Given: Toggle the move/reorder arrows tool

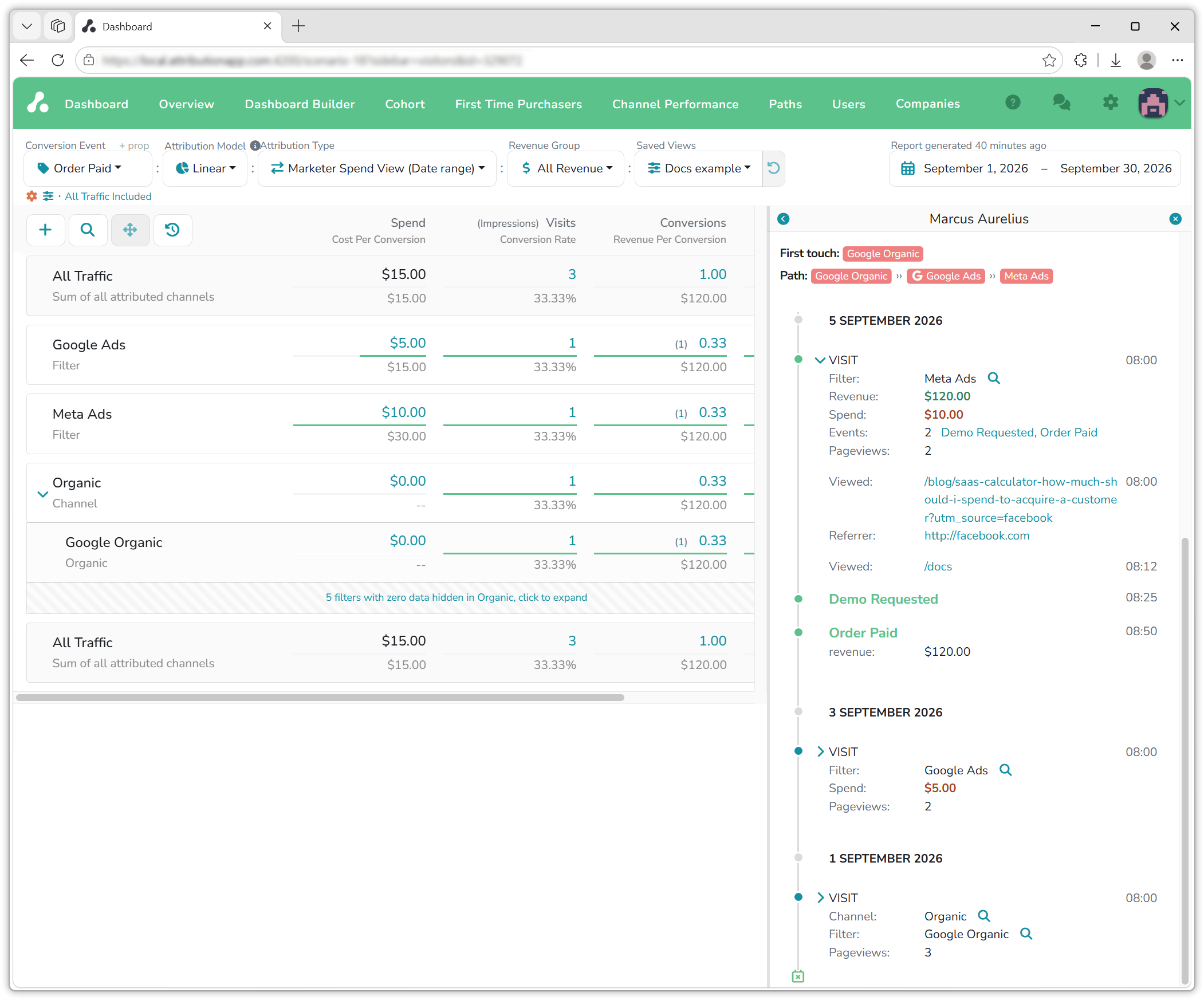Looking at the screenshot, I should 130,230.
